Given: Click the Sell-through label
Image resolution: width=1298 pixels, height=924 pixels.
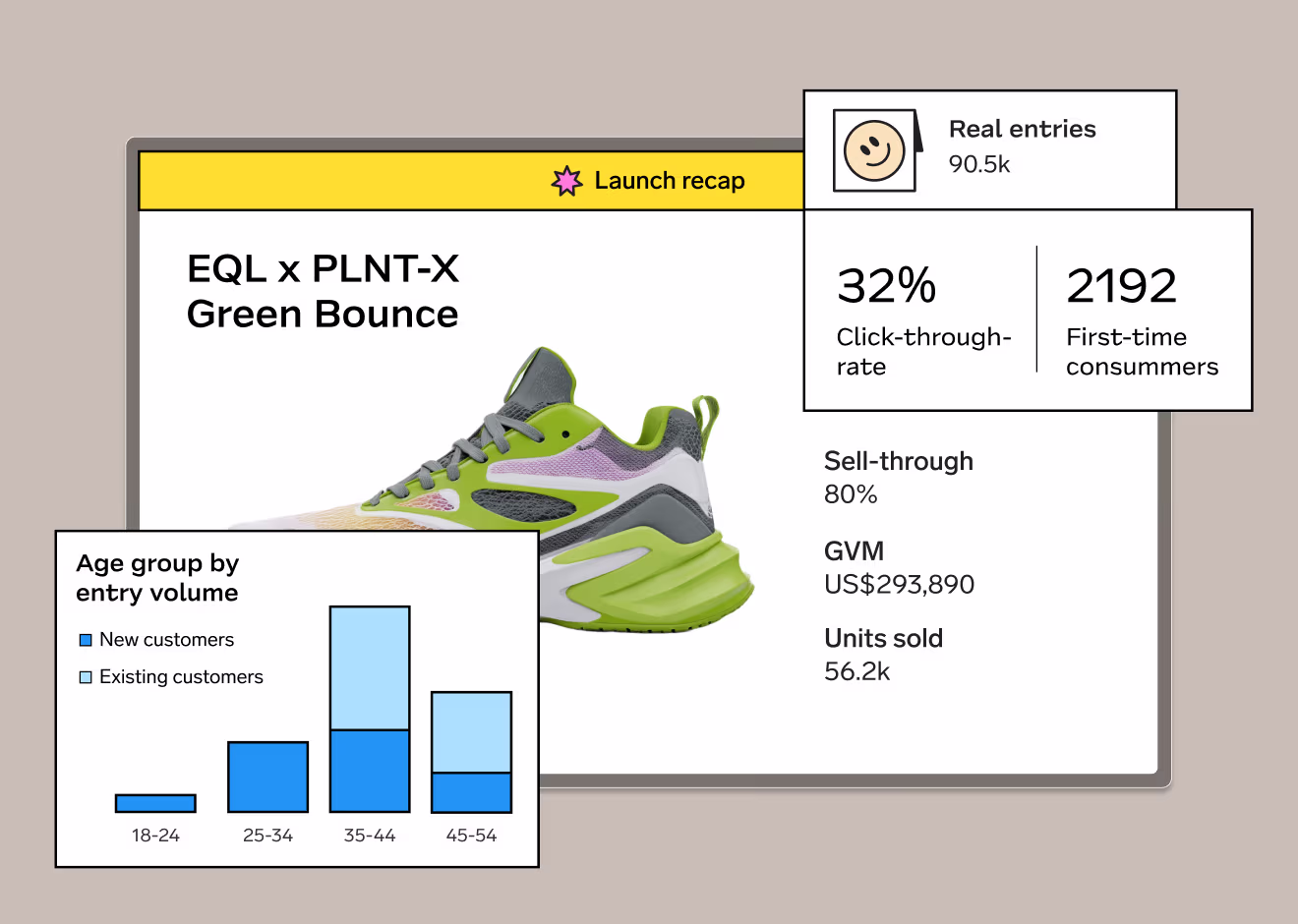Looking at the screenshot, I should [899, 461].
